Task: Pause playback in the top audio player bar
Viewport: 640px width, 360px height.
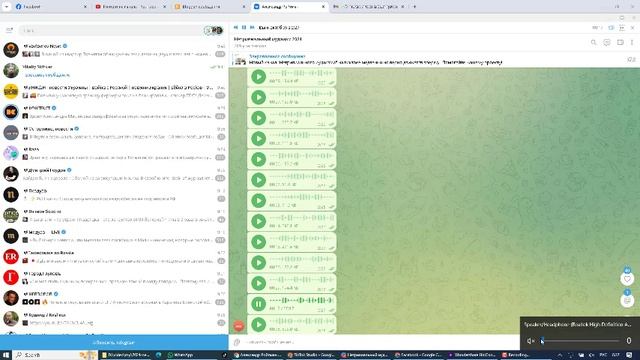Action: [244, 27]
